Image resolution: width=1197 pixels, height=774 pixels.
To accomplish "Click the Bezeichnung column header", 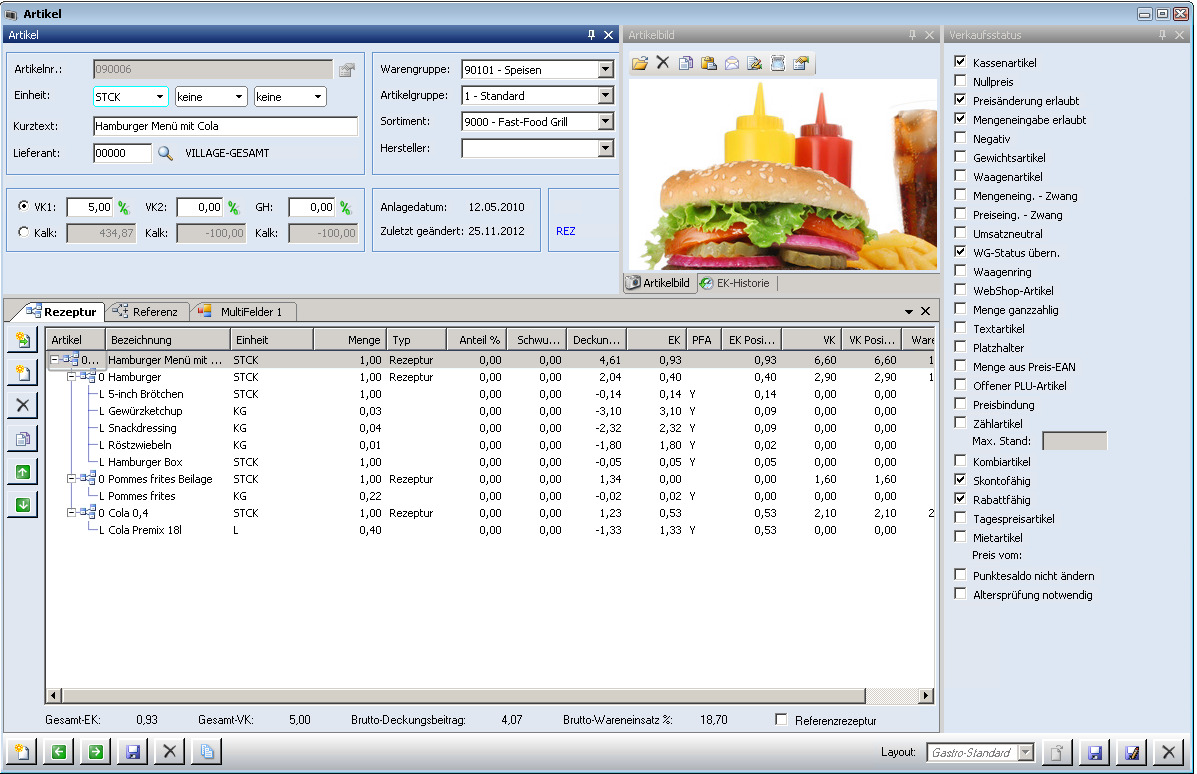I will [x=167, y=340].
